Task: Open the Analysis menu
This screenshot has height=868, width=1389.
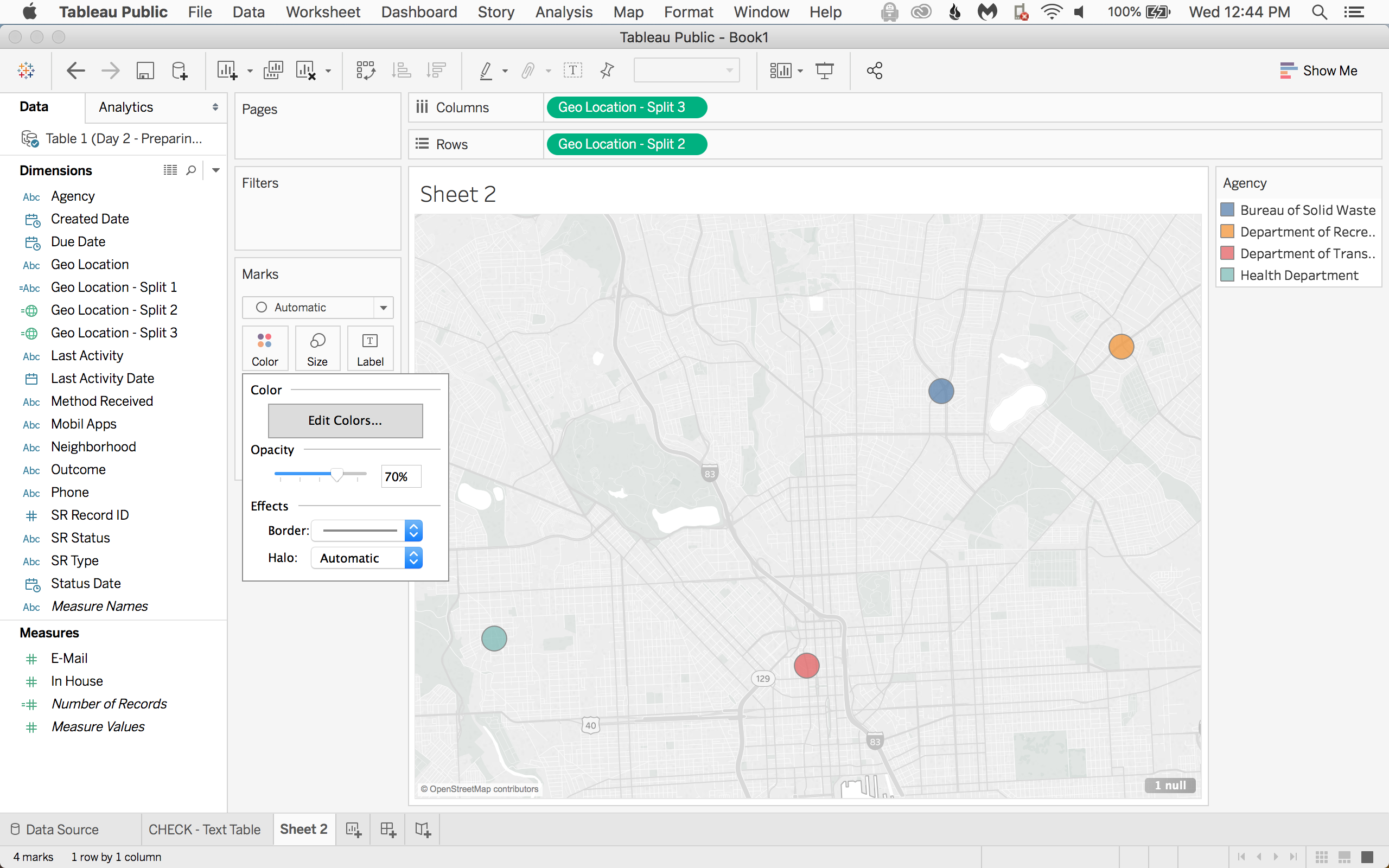Action: 564,12
